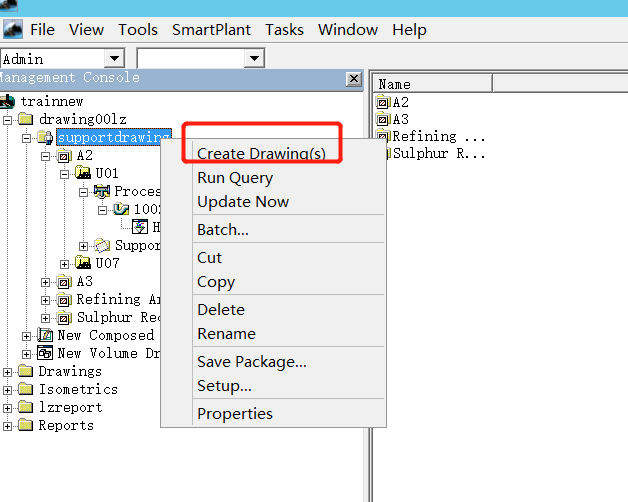Click the Refining Area folder icon in tree
The width and height of the screenshot is (628, 502).
point(64,299)
